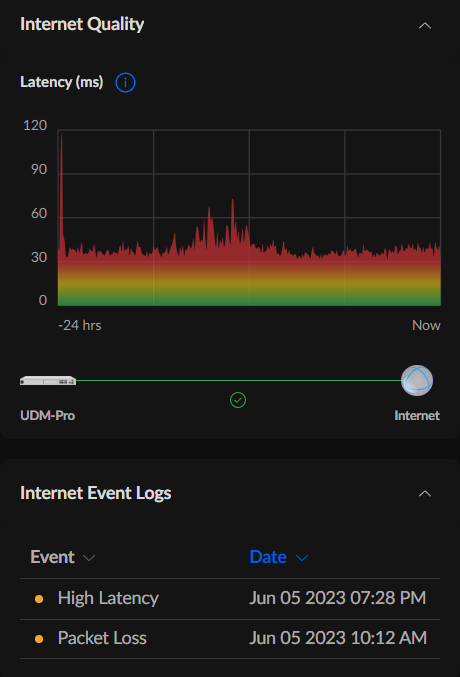The width and height of the screenshot is (460, 677).
Task: Sort logs by the Event header
Action: (x=52, y=557)
